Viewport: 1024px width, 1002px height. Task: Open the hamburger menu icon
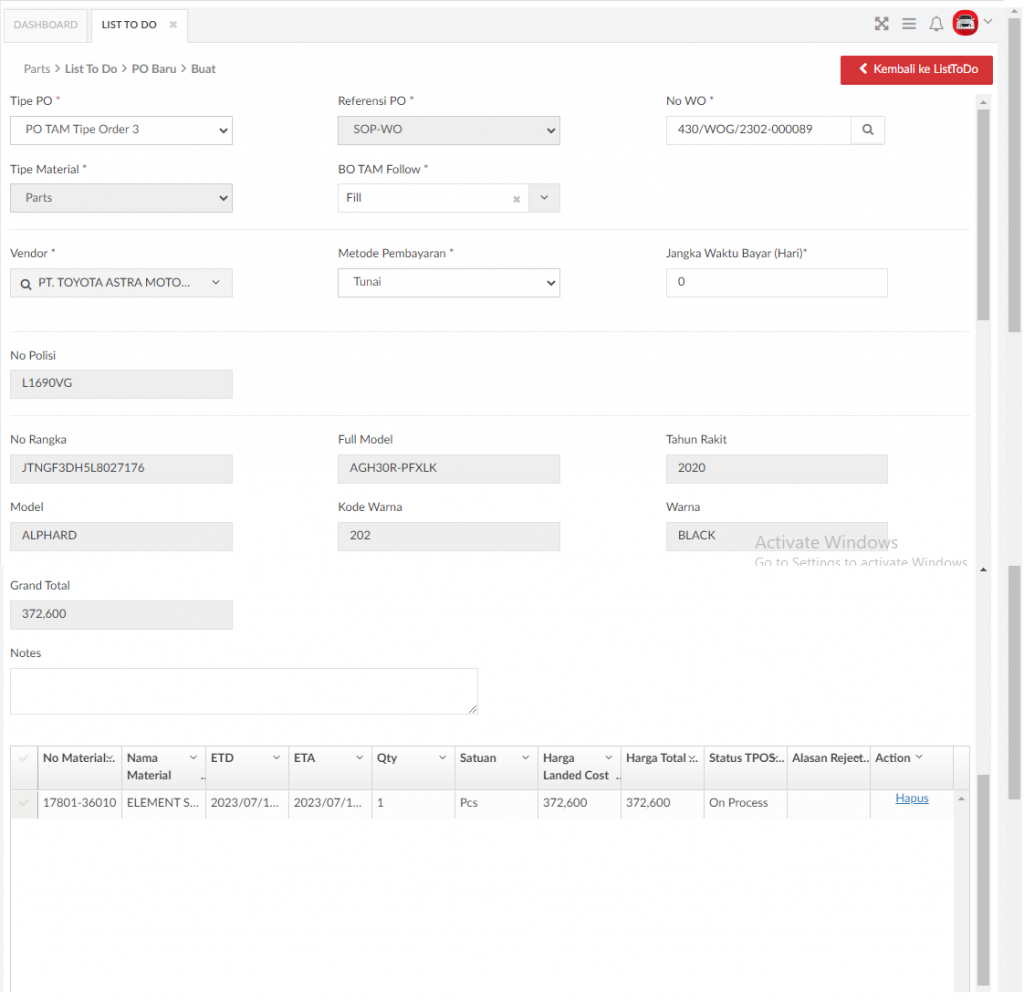click(908, 24)
